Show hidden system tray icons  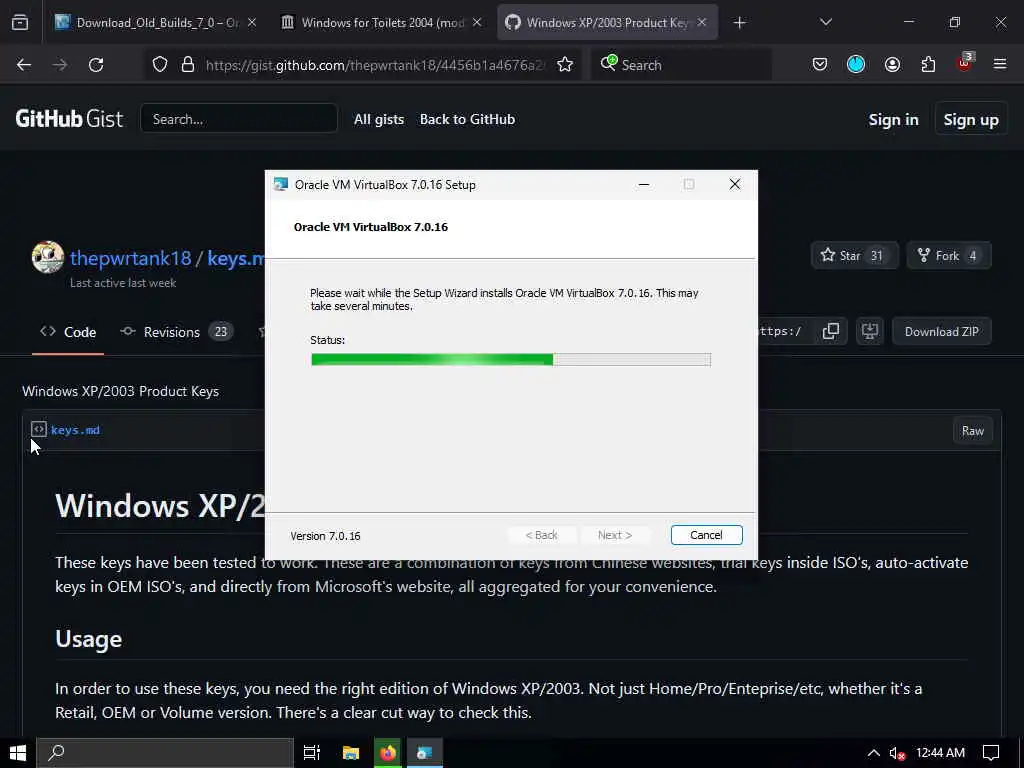click(873, 753)
